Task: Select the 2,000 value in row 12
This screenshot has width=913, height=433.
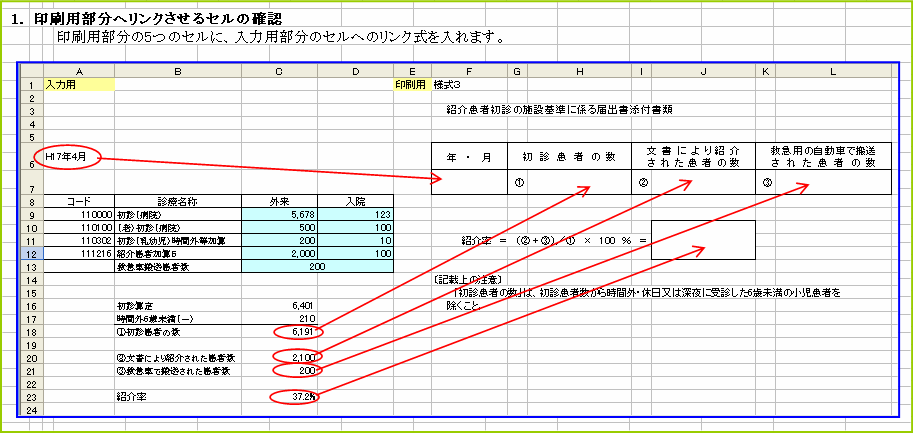Action: pos(279,254)
